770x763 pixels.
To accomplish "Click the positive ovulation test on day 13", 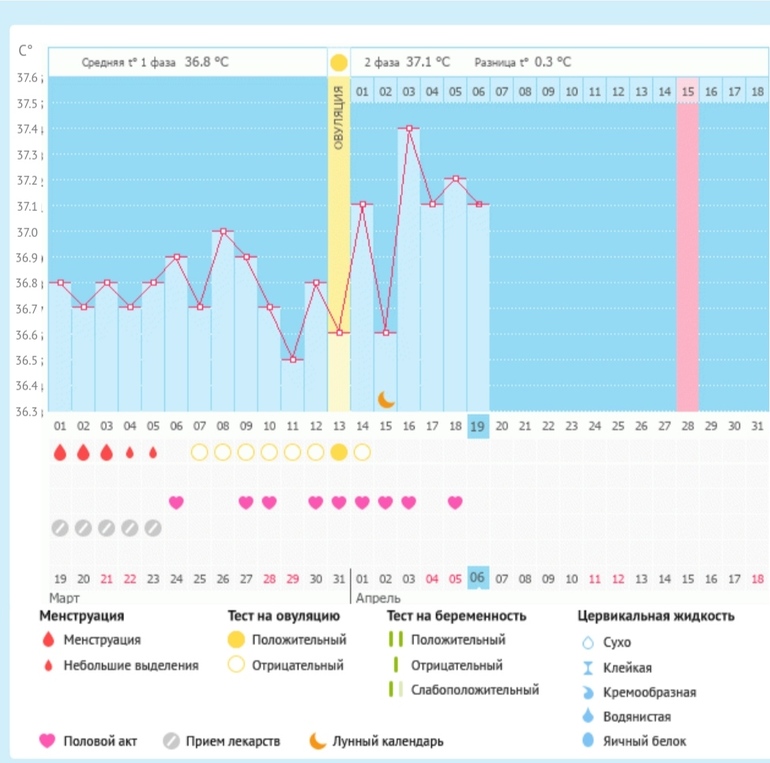I will pyautogui.click(x=339, y=452).
